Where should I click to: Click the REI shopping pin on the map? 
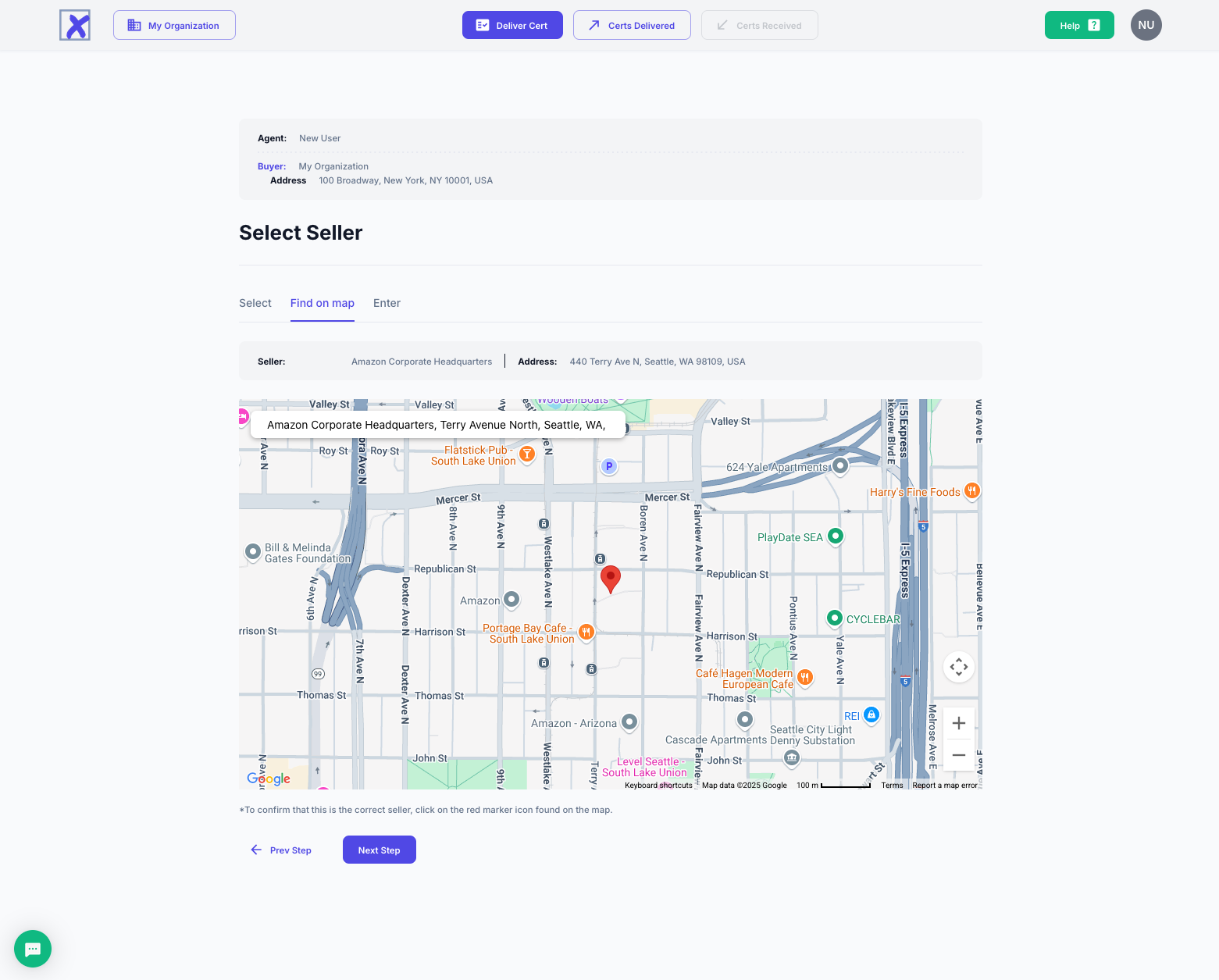click(871, 715)
